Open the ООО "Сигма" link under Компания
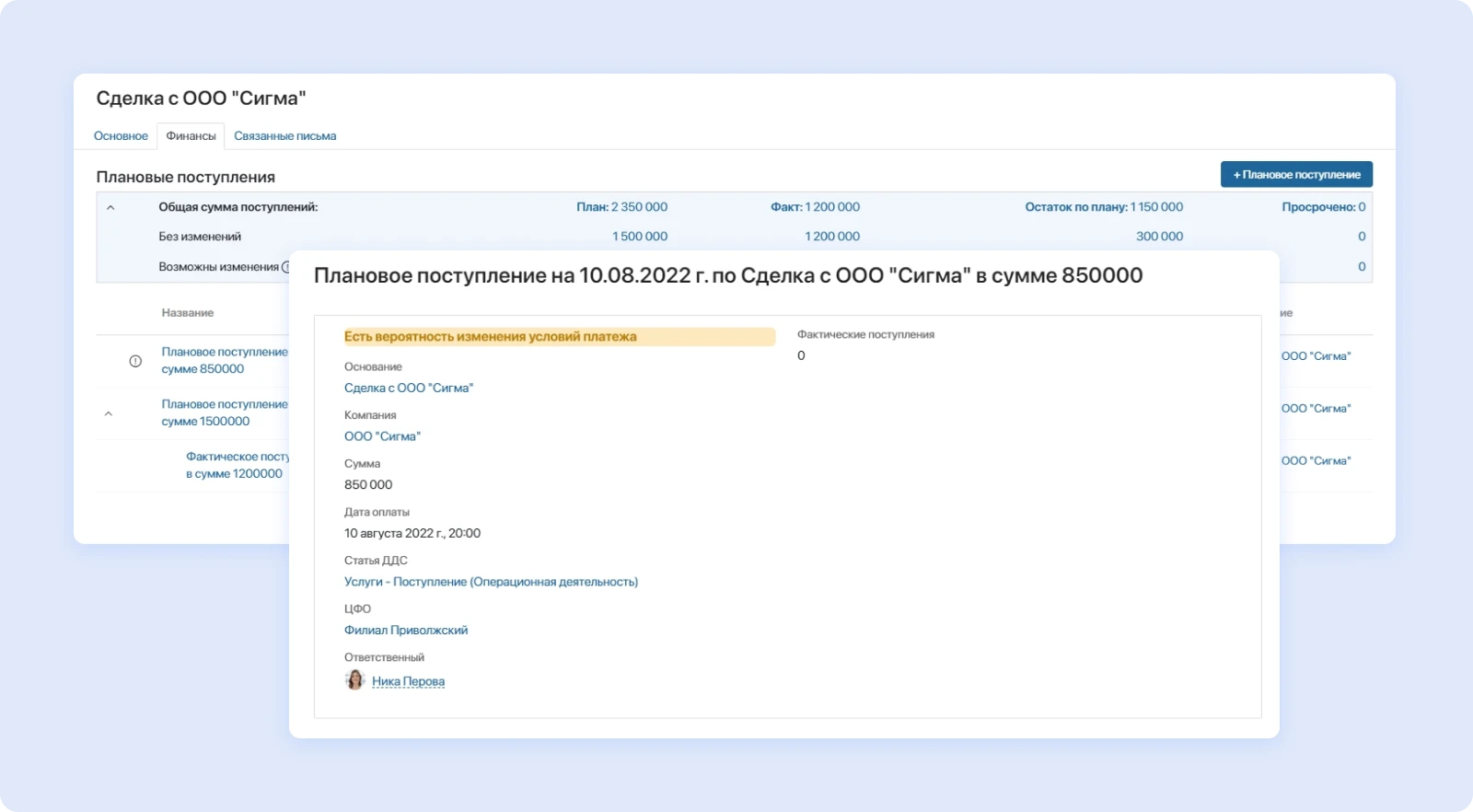This screenshot has width=1473, height=812. (382, 436)
